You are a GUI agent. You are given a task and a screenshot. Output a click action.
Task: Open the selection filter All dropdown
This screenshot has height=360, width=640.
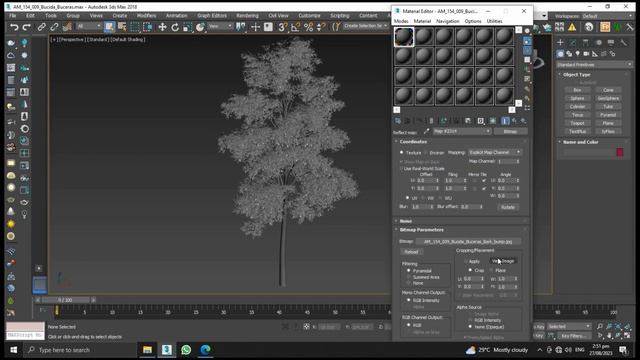coord(89,26)
